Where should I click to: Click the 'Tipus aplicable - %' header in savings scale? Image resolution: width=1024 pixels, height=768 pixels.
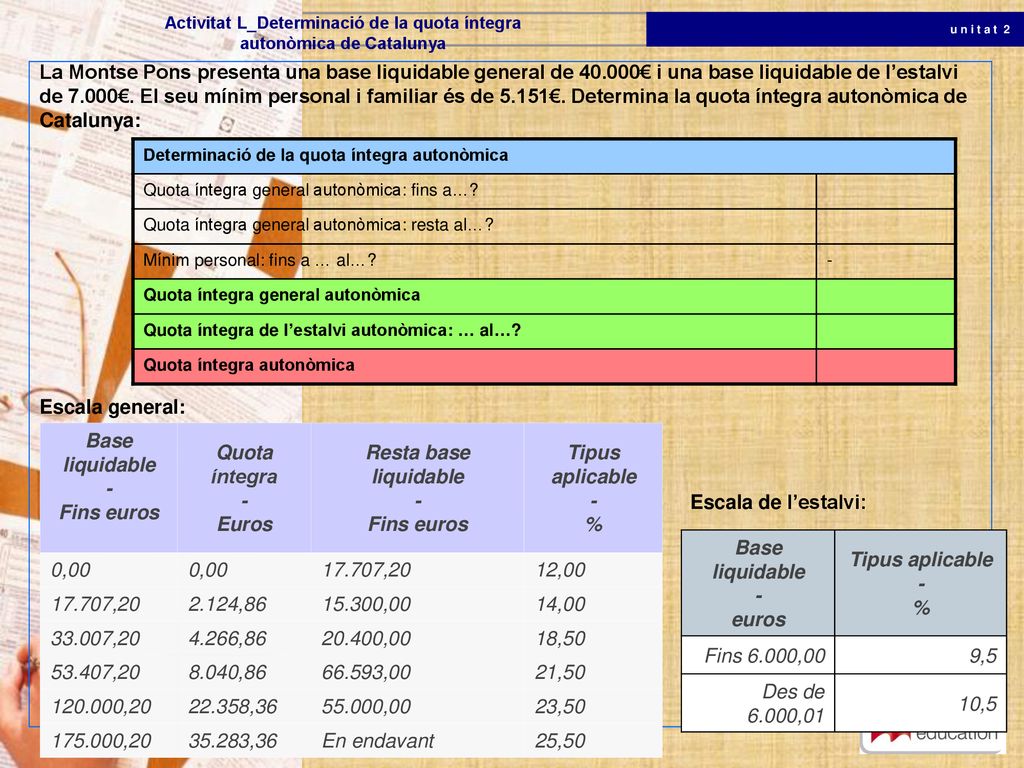tap(921, 583)
